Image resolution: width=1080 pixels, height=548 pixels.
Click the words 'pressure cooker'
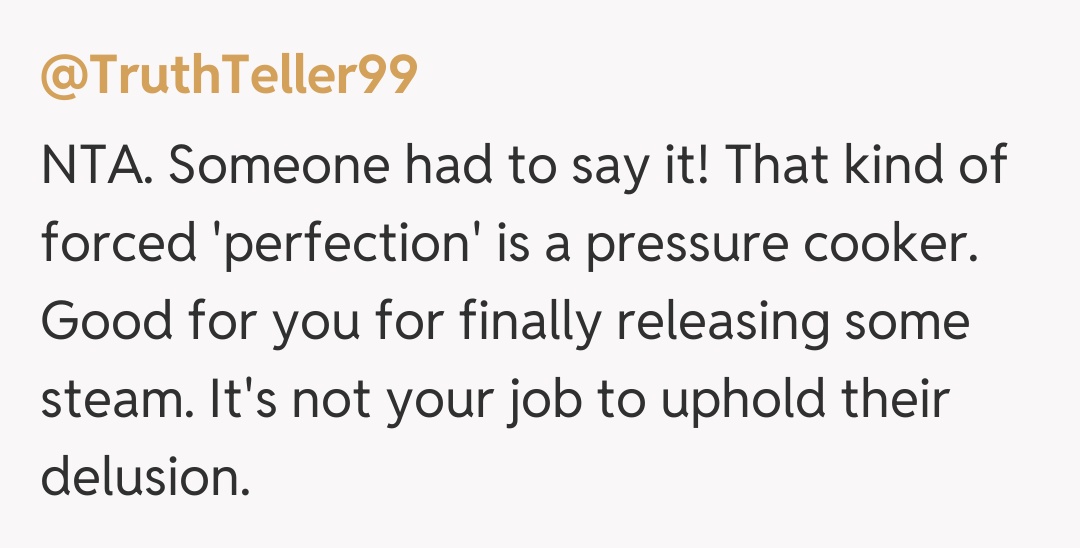pos(779,245)
